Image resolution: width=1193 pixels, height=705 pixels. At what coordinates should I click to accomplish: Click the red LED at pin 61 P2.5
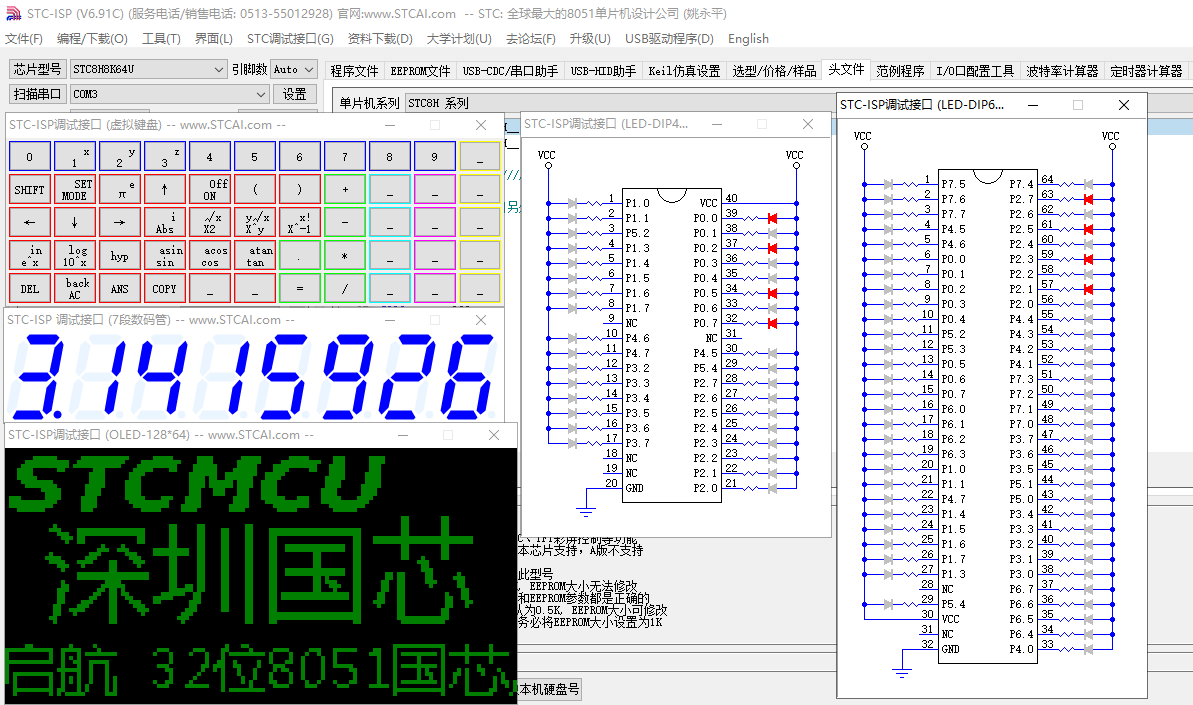[1088, 229]
